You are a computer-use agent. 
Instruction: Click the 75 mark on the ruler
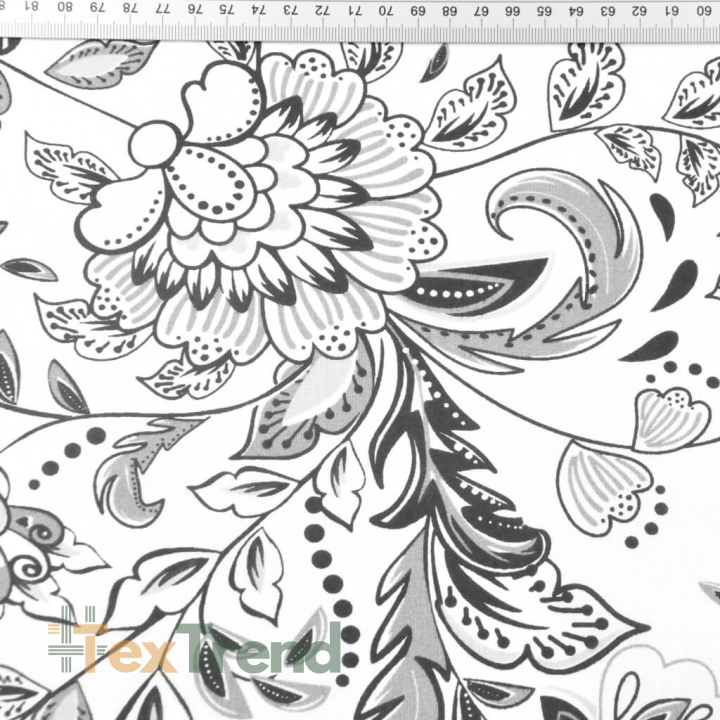[x=225, y=9]
